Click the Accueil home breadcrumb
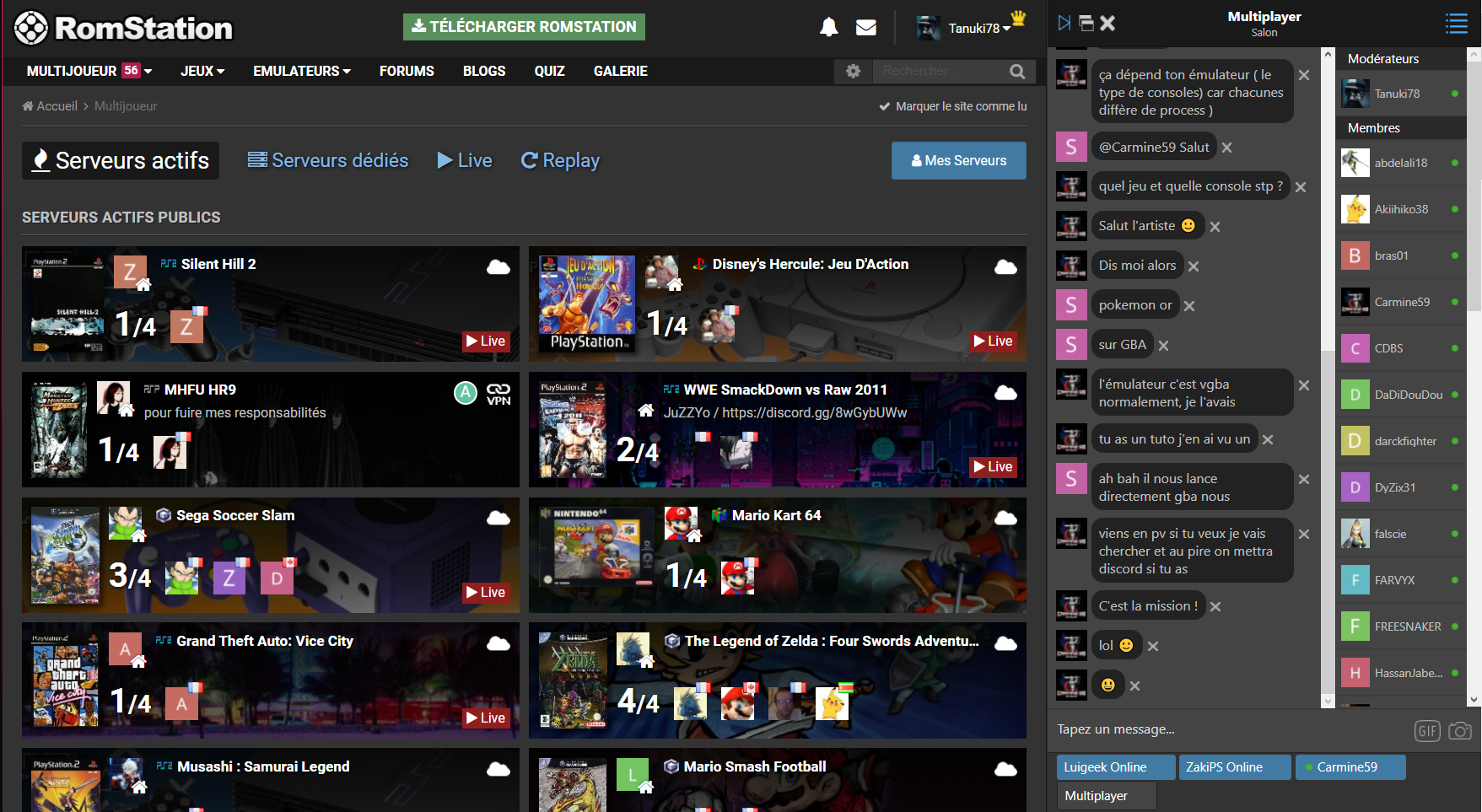This screenshot has height=812, width=1482. 50,106
